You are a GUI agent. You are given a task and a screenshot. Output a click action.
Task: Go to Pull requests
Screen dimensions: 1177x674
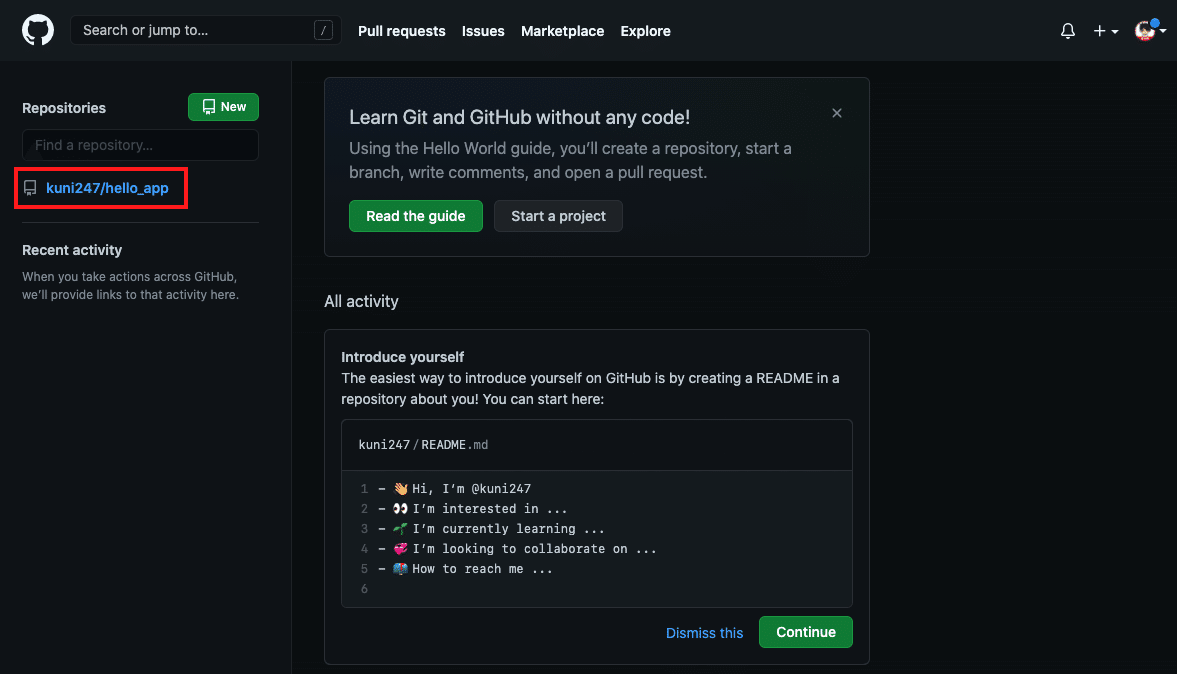pyautogui.click(x=401, y=31)
